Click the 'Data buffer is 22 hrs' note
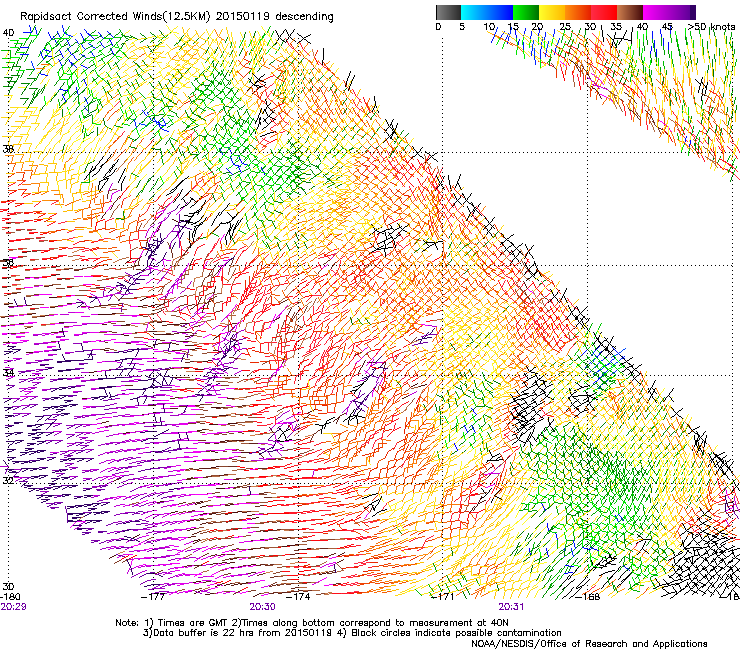740x650 pixels. 238,633
